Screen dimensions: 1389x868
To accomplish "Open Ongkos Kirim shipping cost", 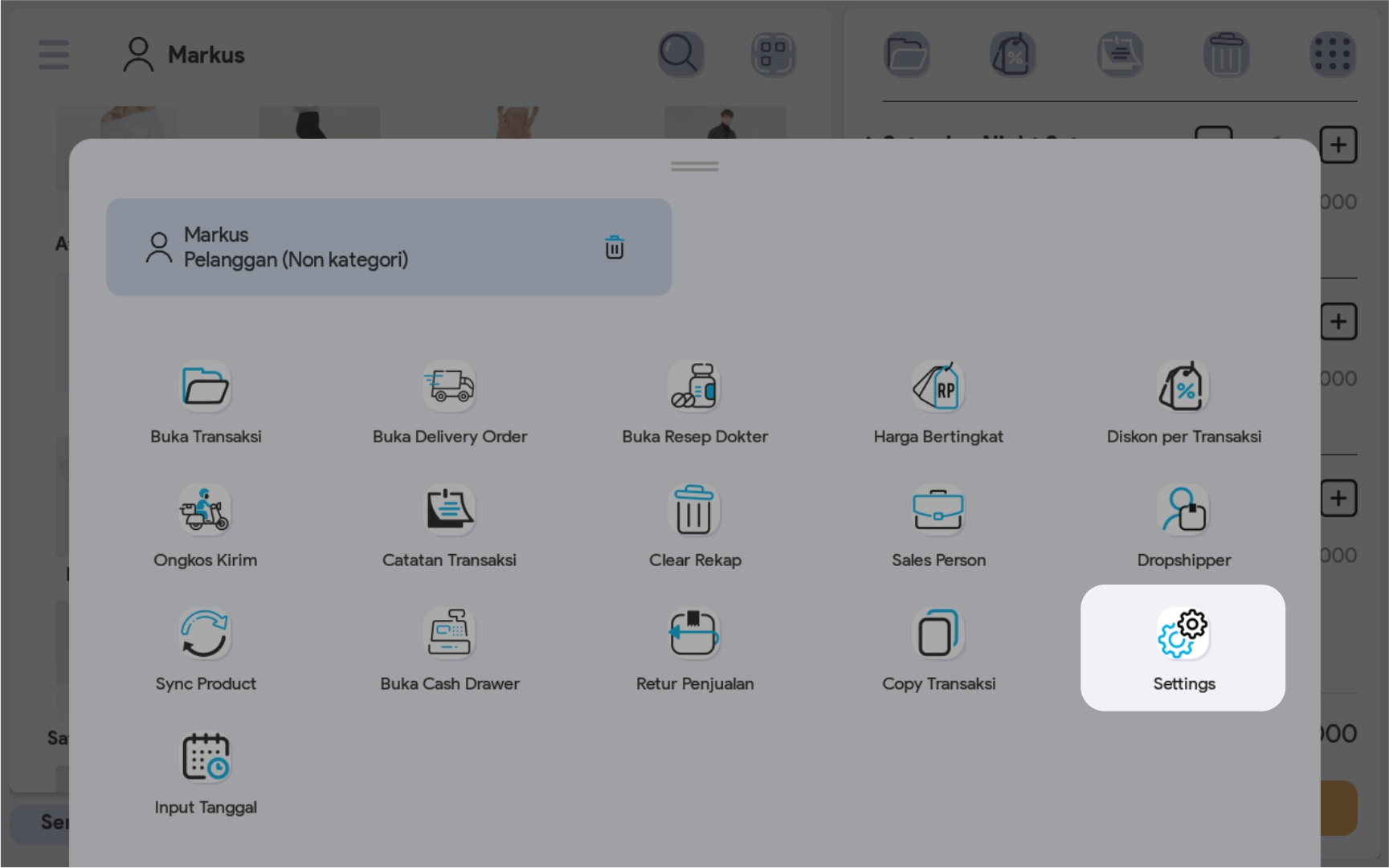I will click(206, 511).
